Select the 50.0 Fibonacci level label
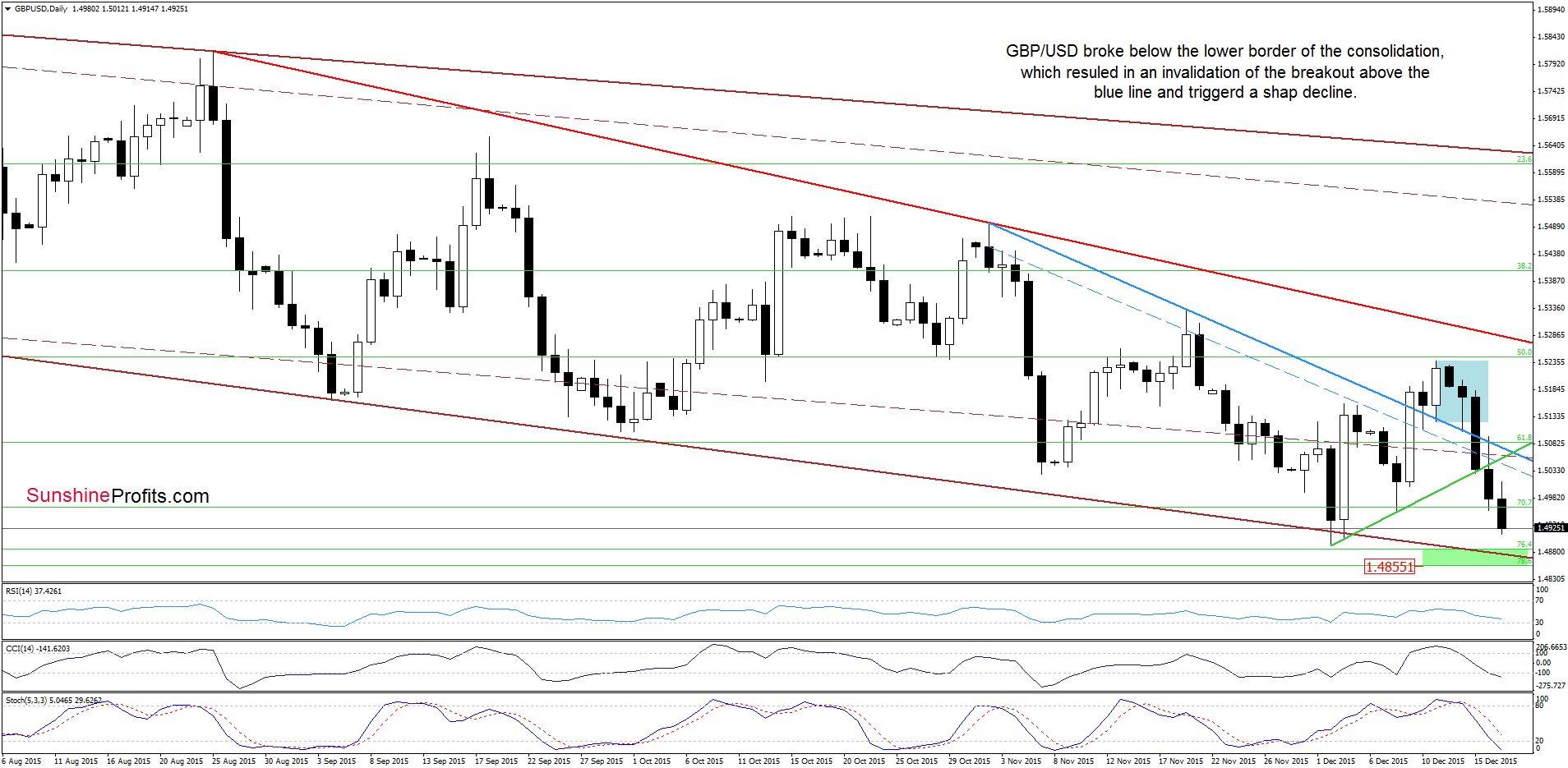Screen dimensions: 1568x768 [x=1524, y=352]
